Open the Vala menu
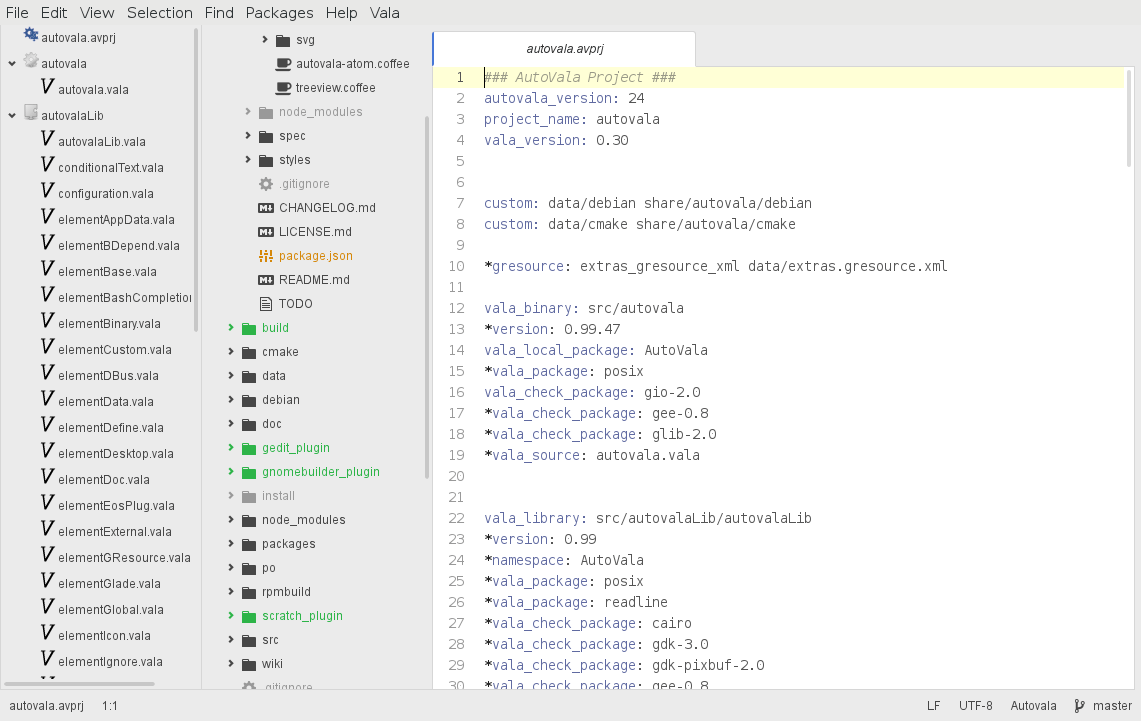The height and width of the screenshot is (721, 1141). [x=384, y=13]
